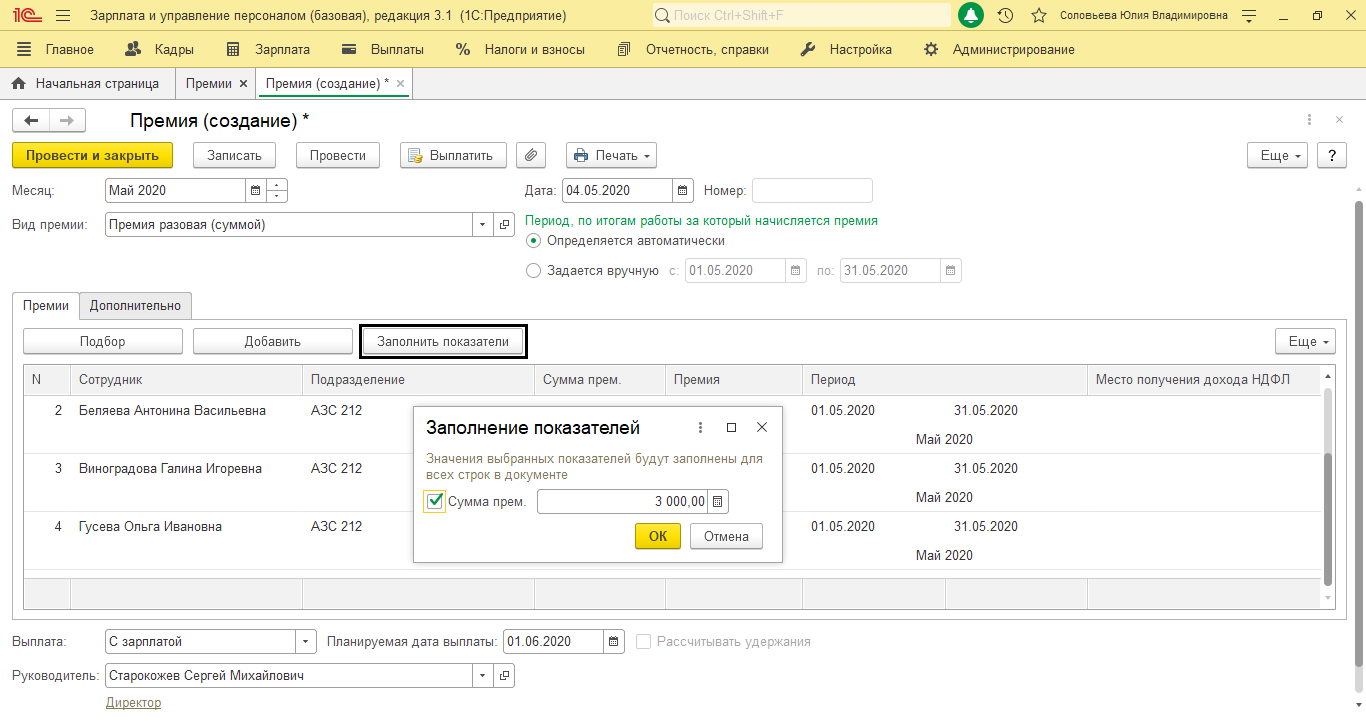Viewport: 1366px width, 728px height.
Task: Uncheck the Сумма прем. checkbox
Action: point(435,501)
